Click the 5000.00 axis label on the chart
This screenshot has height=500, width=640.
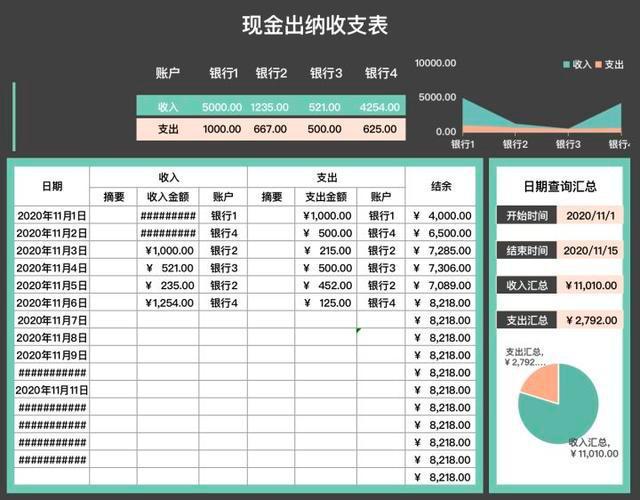[x=437, y=97]
